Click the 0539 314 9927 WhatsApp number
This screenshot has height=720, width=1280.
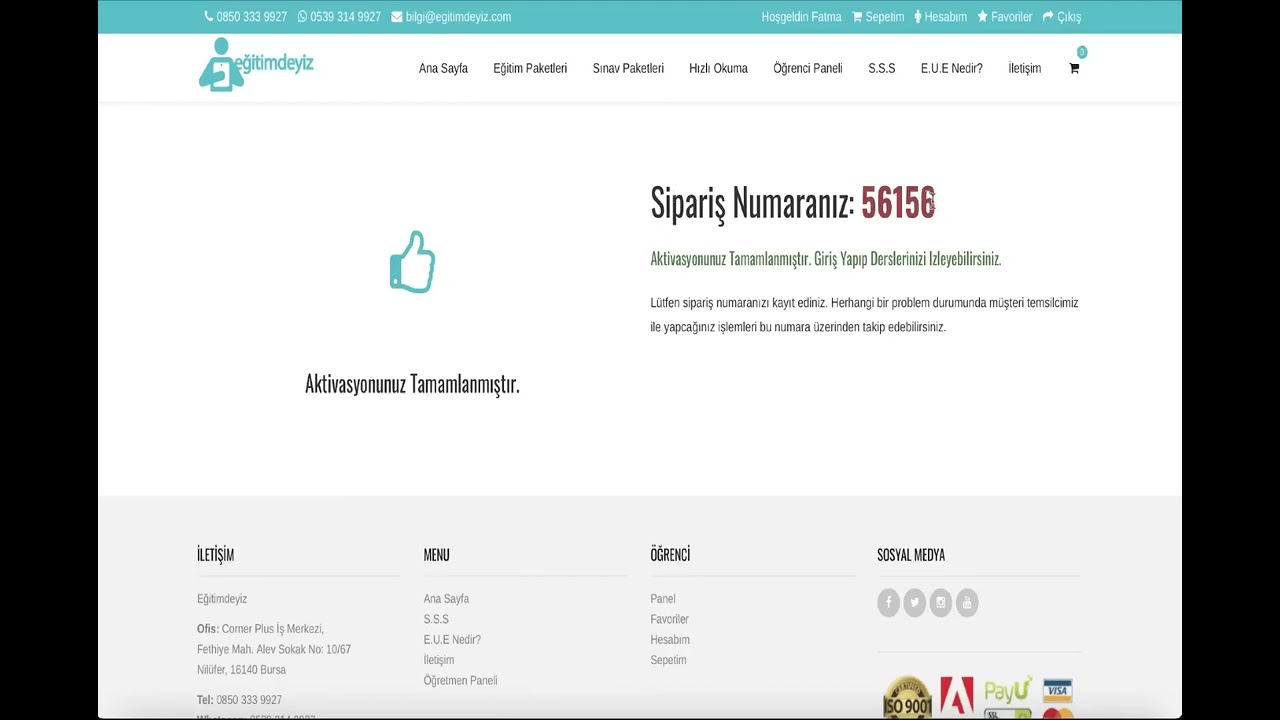point(346,17)
